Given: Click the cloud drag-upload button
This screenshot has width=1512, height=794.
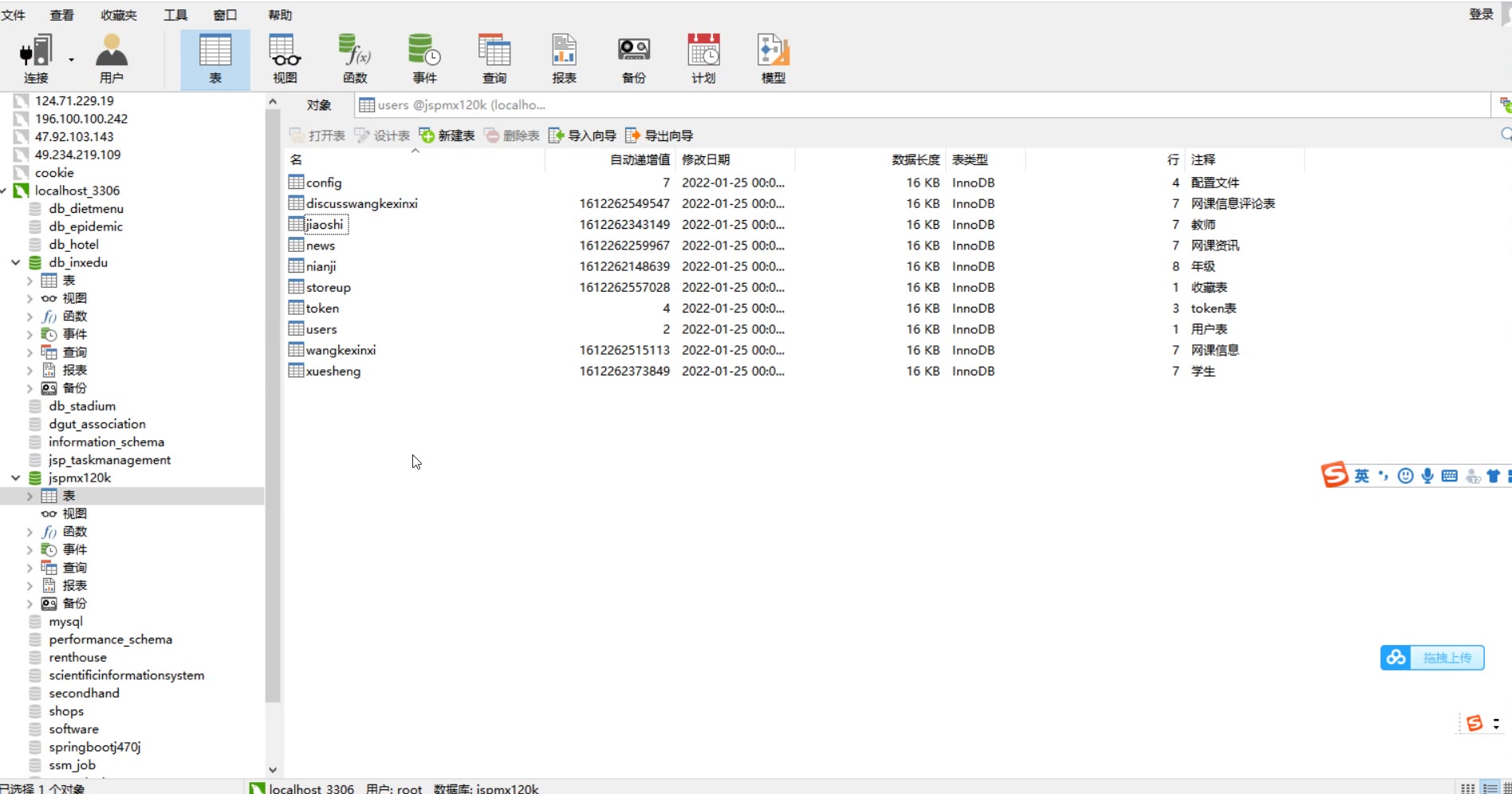Looking at the screenshot, I should click(x=1432, y=658).
